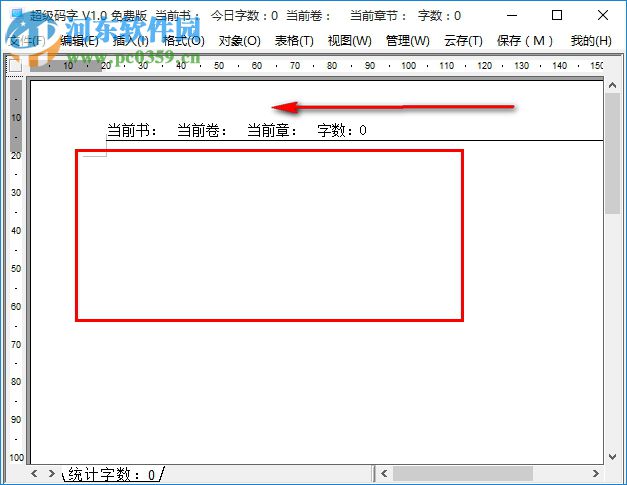Click the 50 mark on vertical ruler
The width and height of the screenshot is (627, 485).
pyautogui.click(x=16, y=268)
